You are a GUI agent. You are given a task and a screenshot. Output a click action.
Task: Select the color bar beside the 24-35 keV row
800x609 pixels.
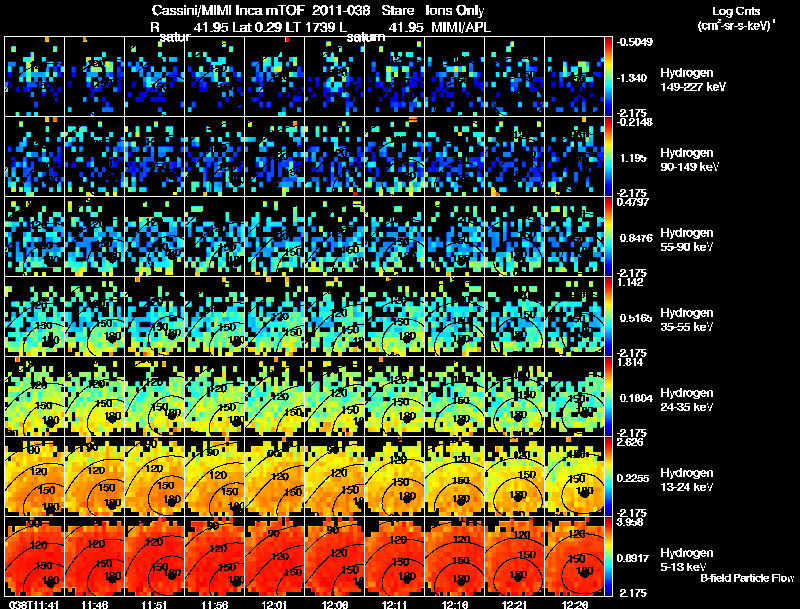coord(608,397)
